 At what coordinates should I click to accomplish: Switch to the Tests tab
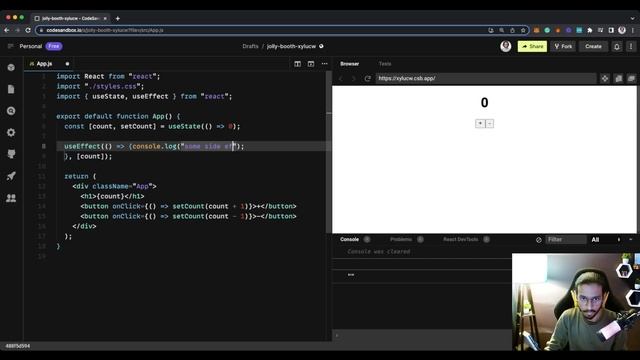(x=385, y=64)
